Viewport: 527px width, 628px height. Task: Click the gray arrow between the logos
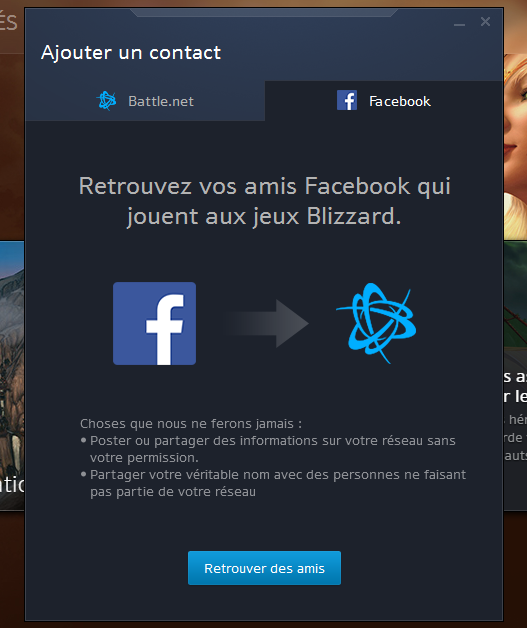(266, 323)
